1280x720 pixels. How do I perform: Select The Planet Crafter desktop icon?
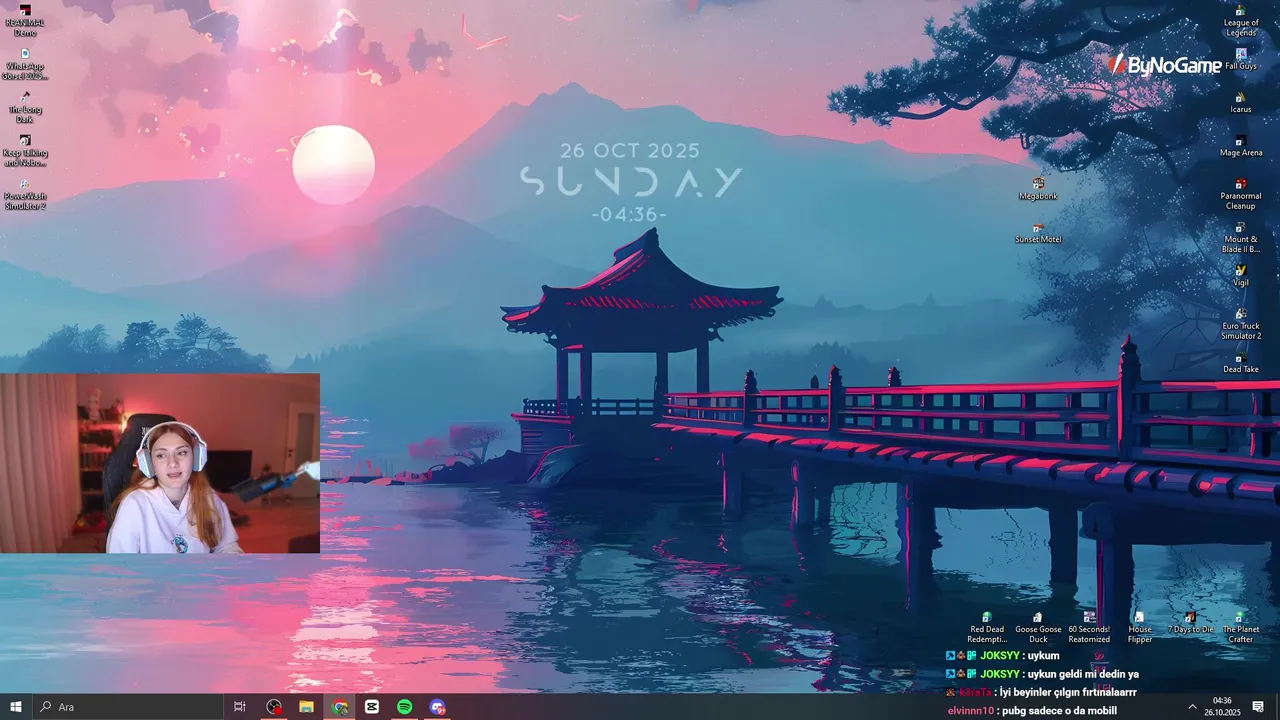click(1241, 627)
